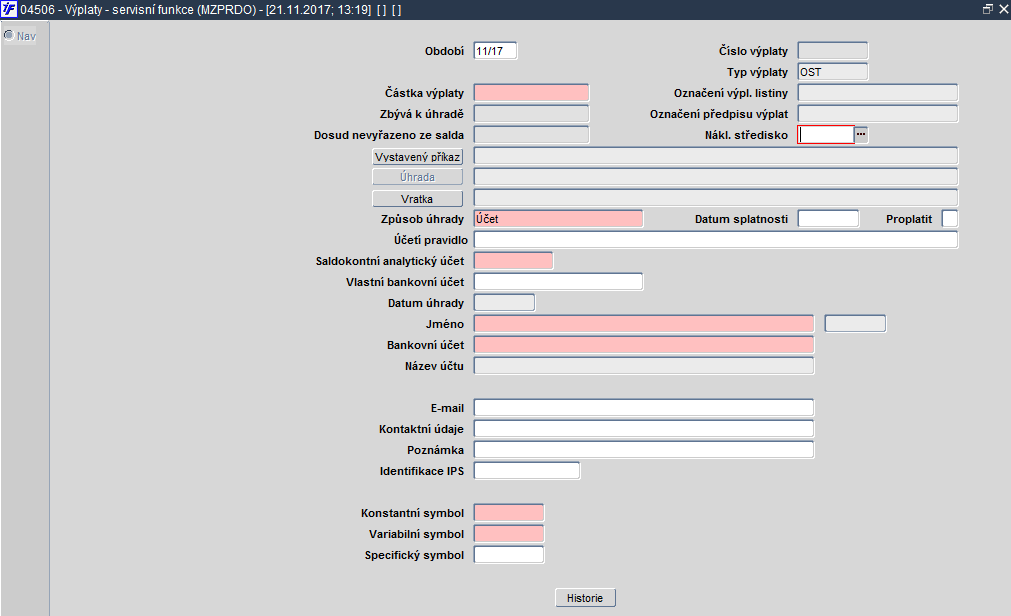Click the Poznámka input field
Screen dimensions: 1011x616
[643, 450]
